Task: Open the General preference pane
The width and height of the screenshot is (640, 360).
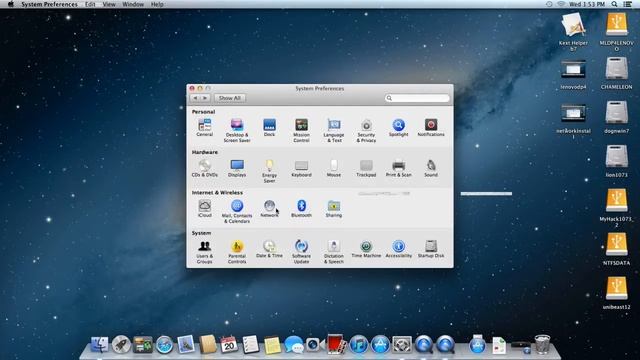Action: click(204, 127)
